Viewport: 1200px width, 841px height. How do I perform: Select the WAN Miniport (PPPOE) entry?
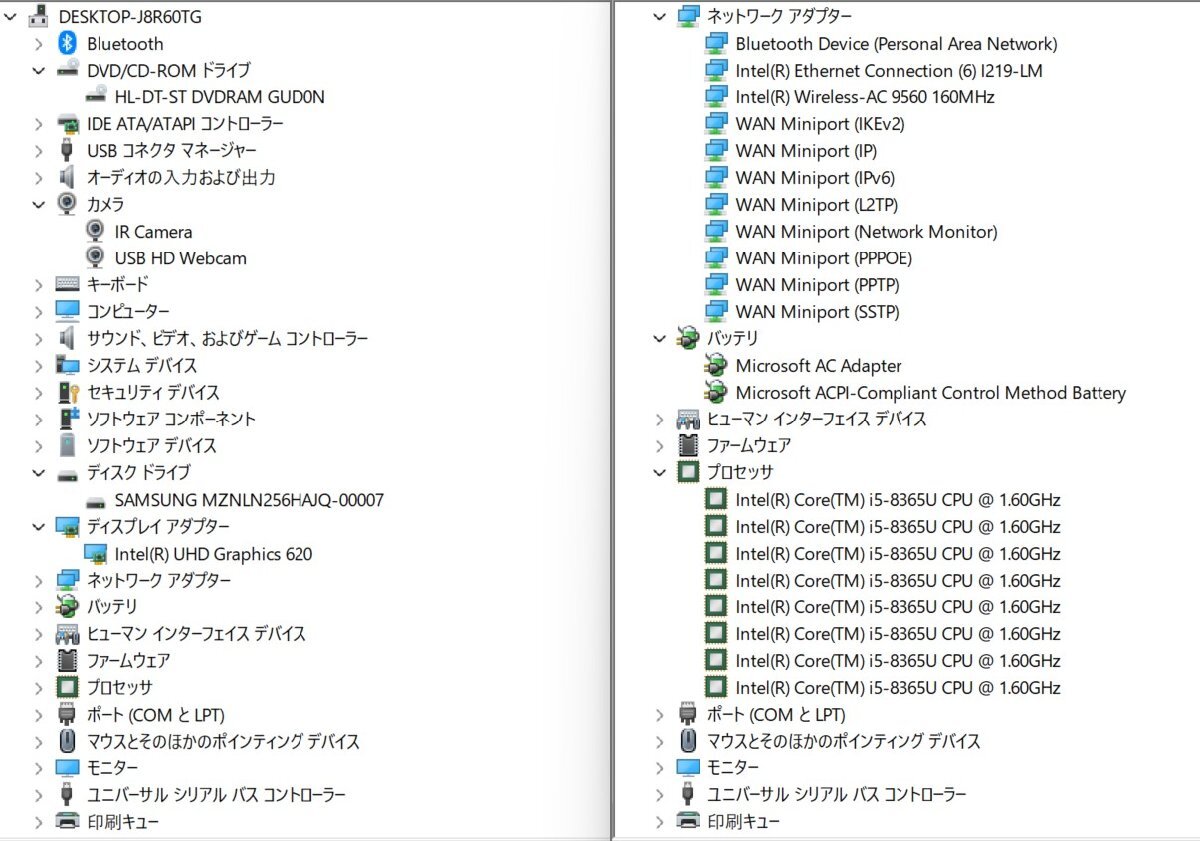[823, 258]
